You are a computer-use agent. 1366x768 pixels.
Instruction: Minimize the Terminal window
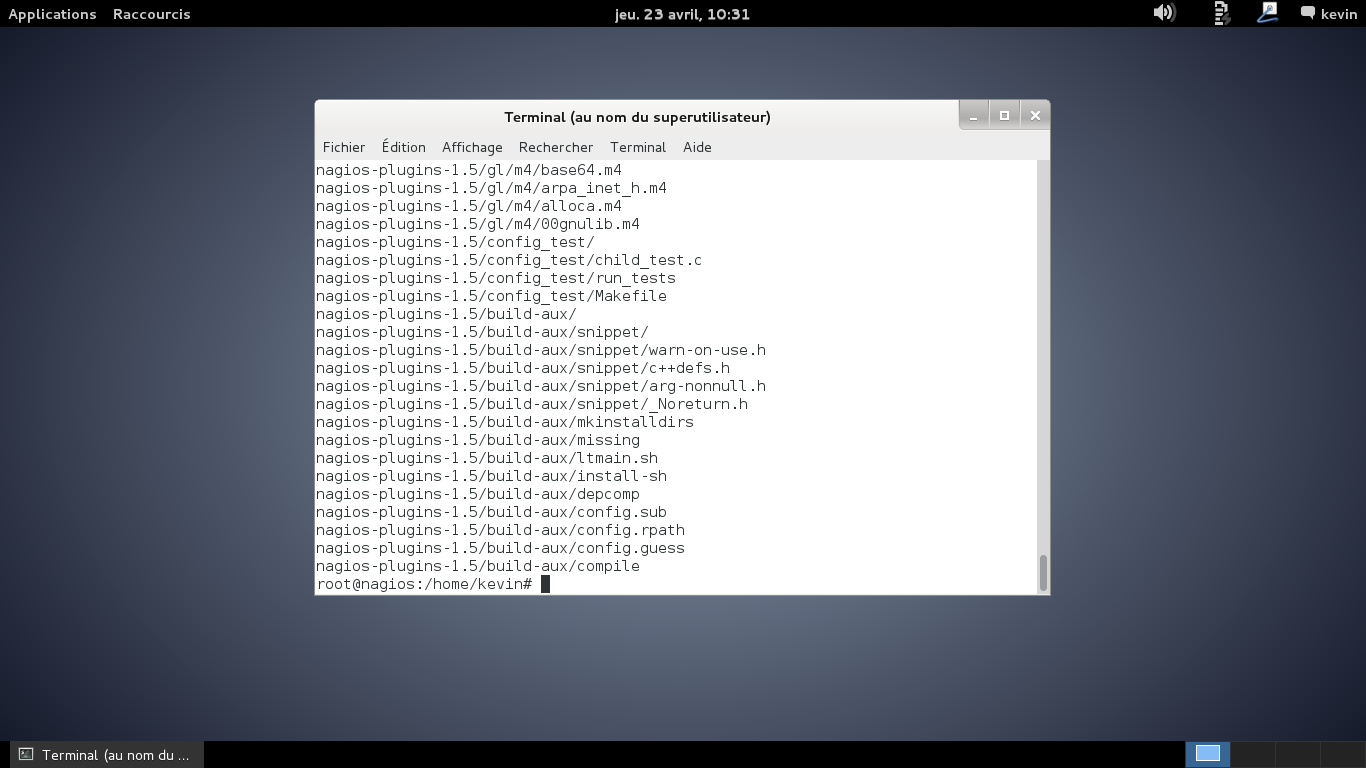pyautogui.click(x=973, y=116)
